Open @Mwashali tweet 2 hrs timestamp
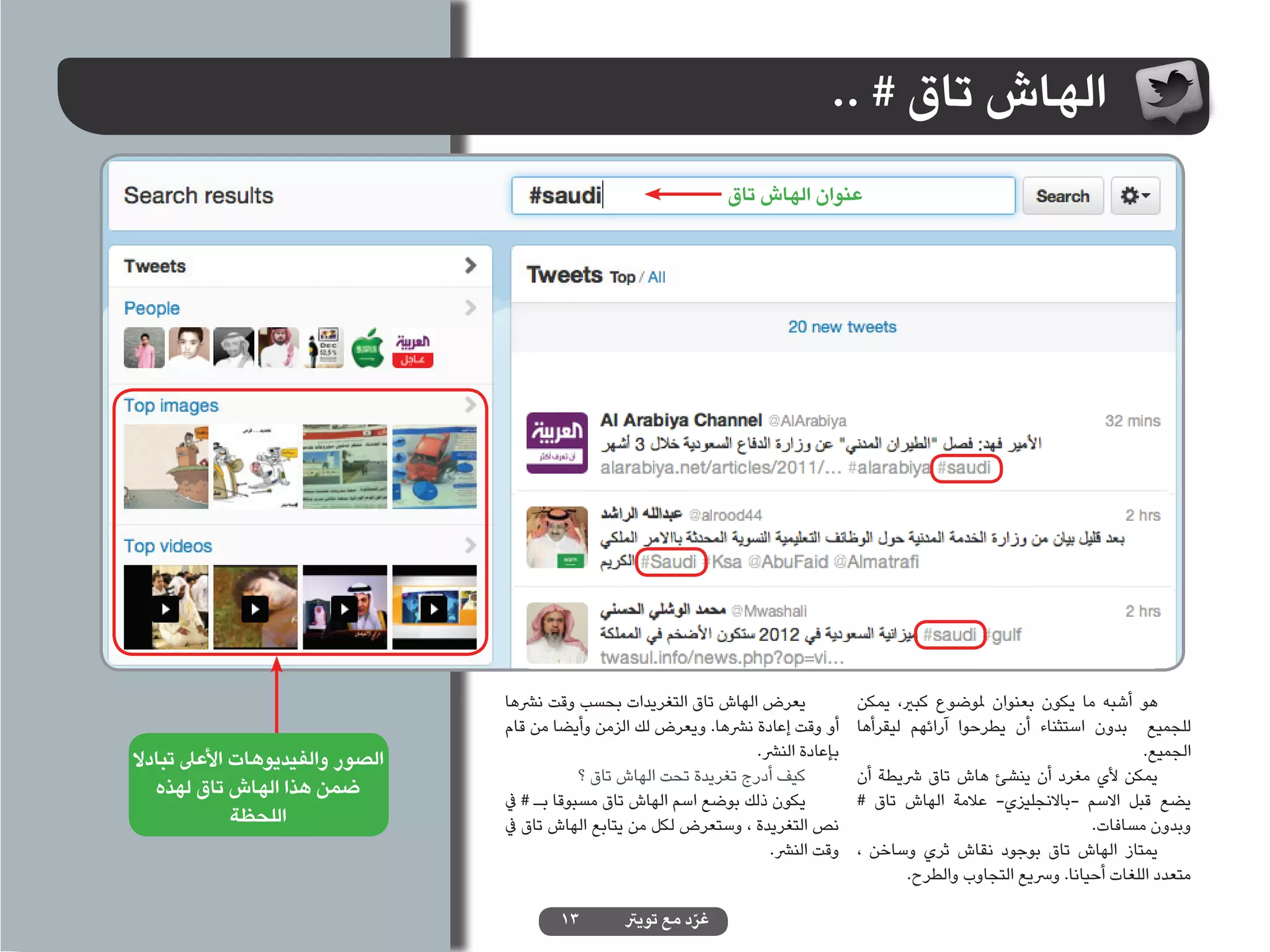Viewport: 1270px width, 952px height. 1143,611
